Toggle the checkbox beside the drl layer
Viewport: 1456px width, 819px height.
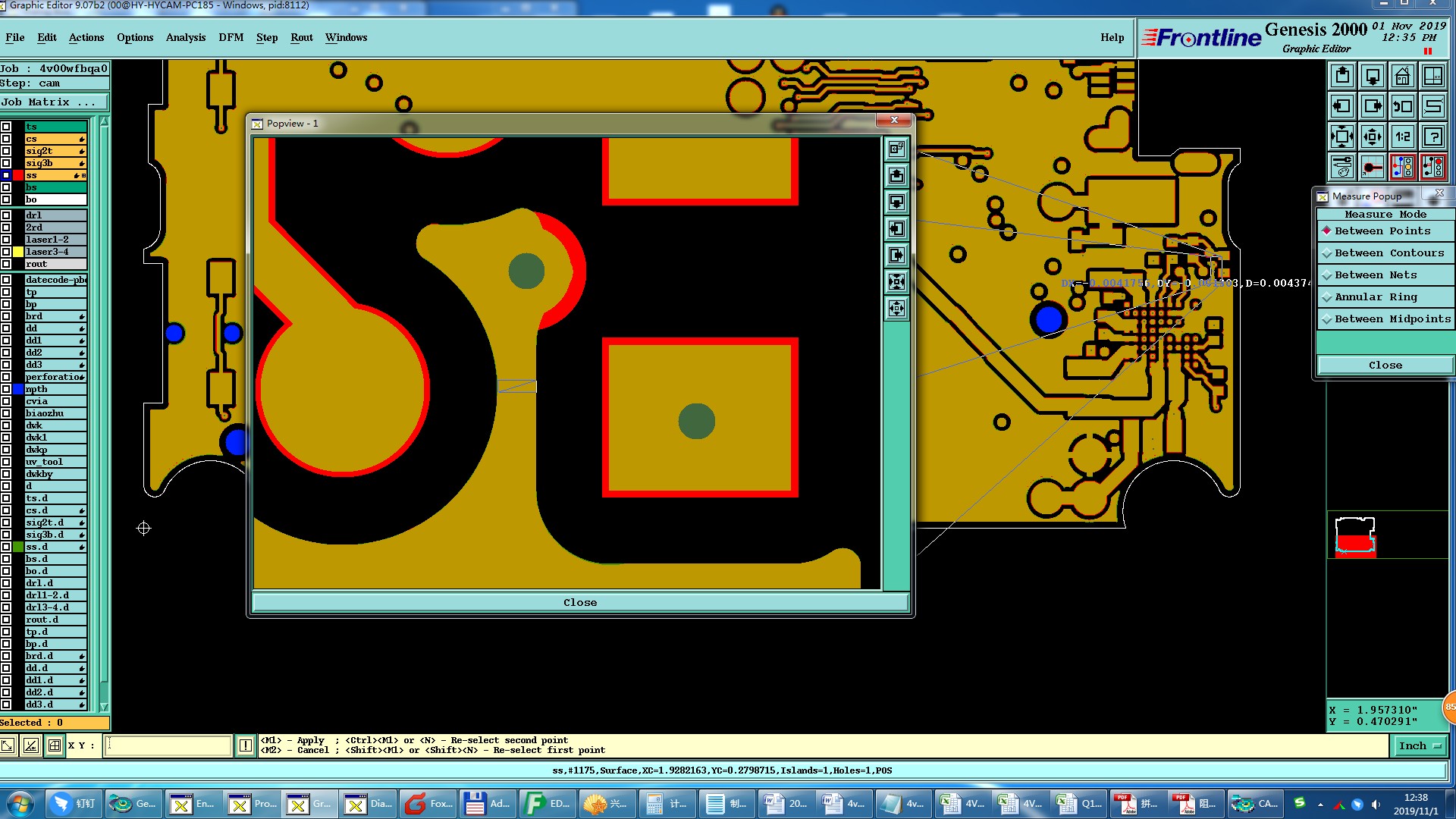pos(6,215)
